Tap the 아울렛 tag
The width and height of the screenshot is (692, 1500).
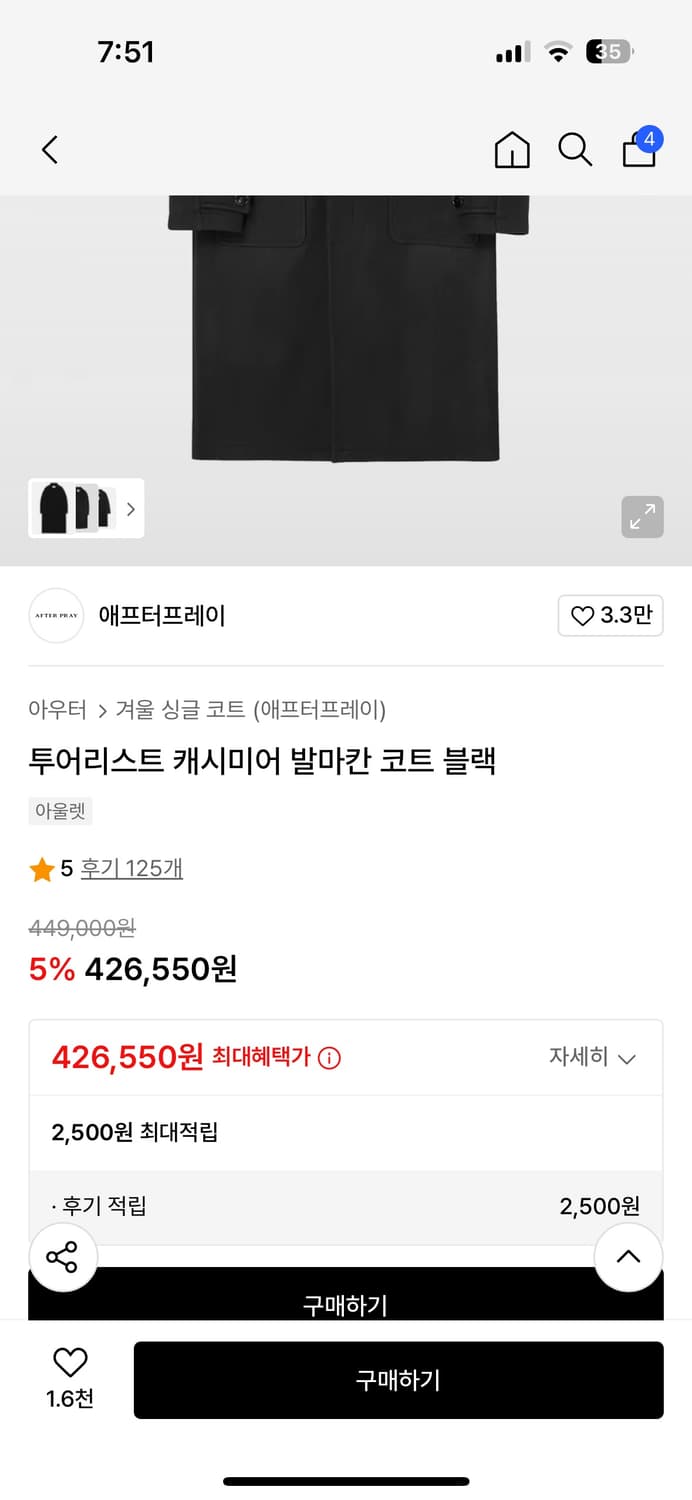coord(61,811)
